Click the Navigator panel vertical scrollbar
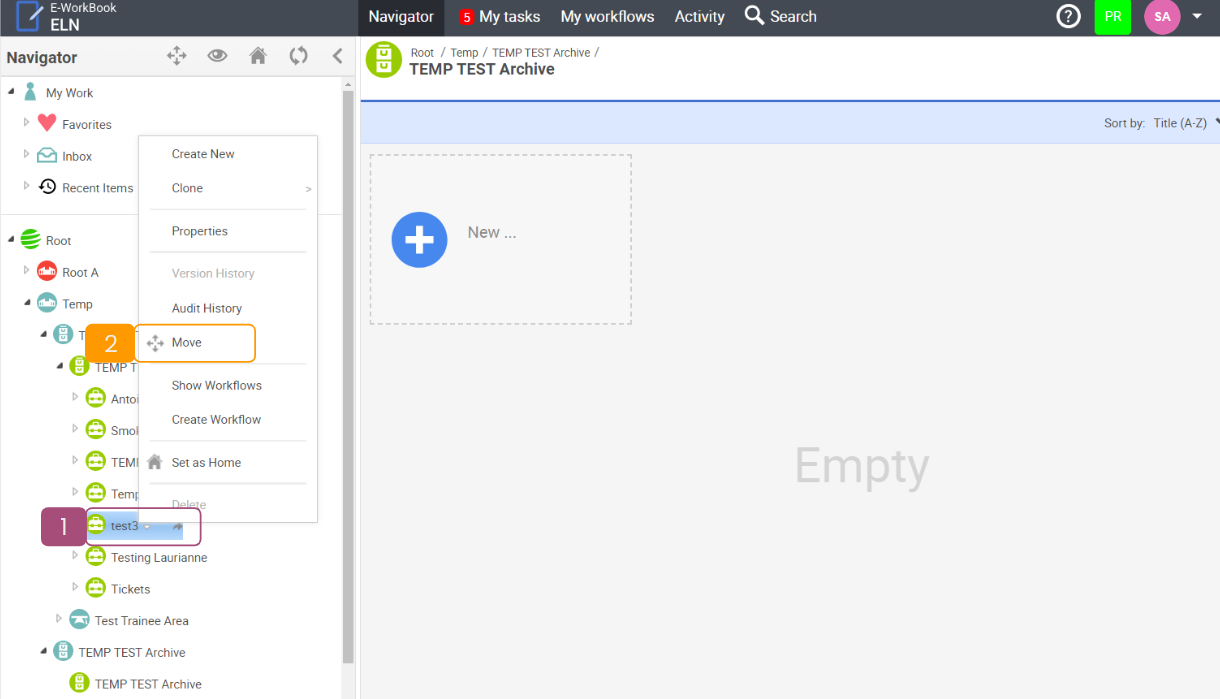The image size is (1220, 699). pos(348,370)
